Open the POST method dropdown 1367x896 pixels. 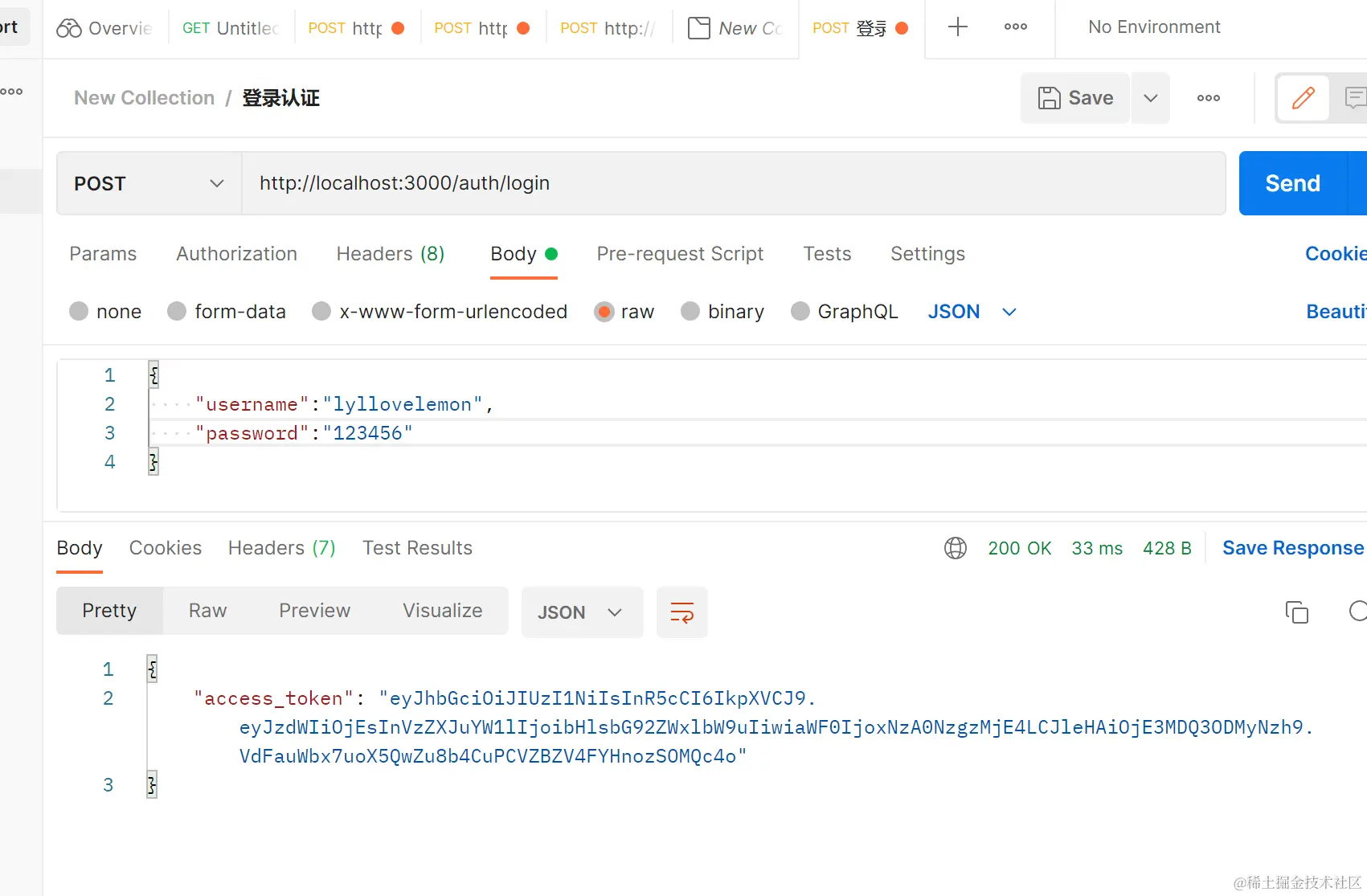(x=149, y=183)
